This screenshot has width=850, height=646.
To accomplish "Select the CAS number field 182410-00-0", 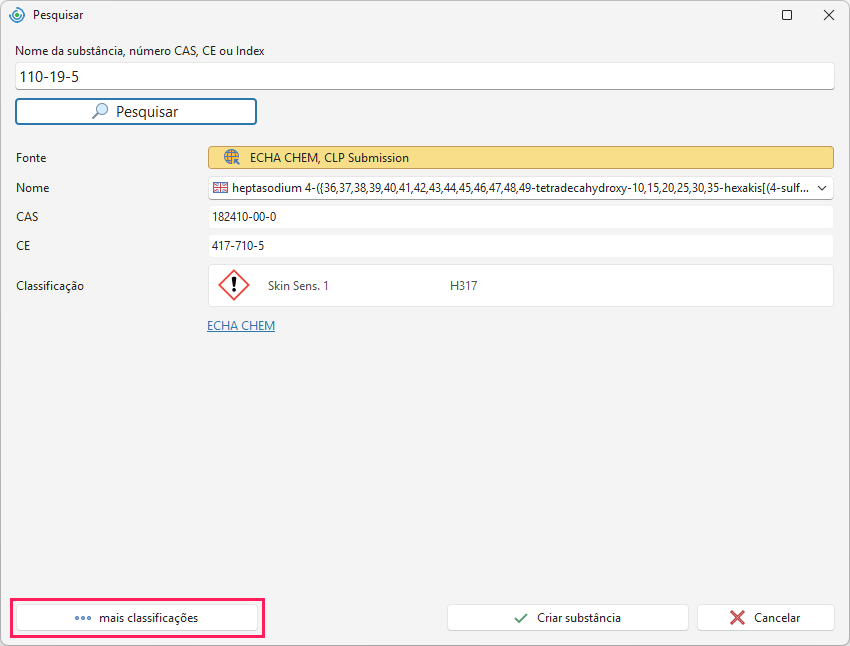I will point(520,217).
